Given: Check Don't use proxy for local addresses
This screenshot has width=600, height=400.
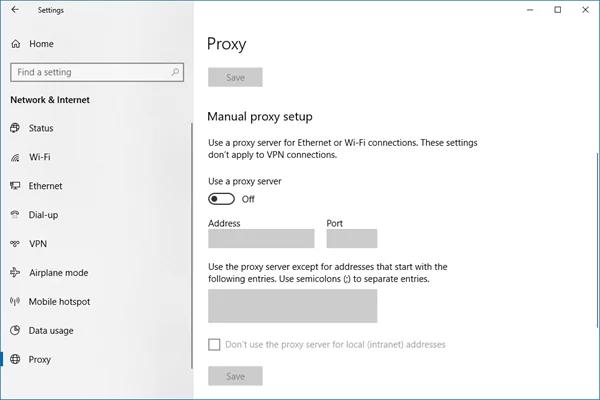Looking at the screenshot, I should point(214,345).
